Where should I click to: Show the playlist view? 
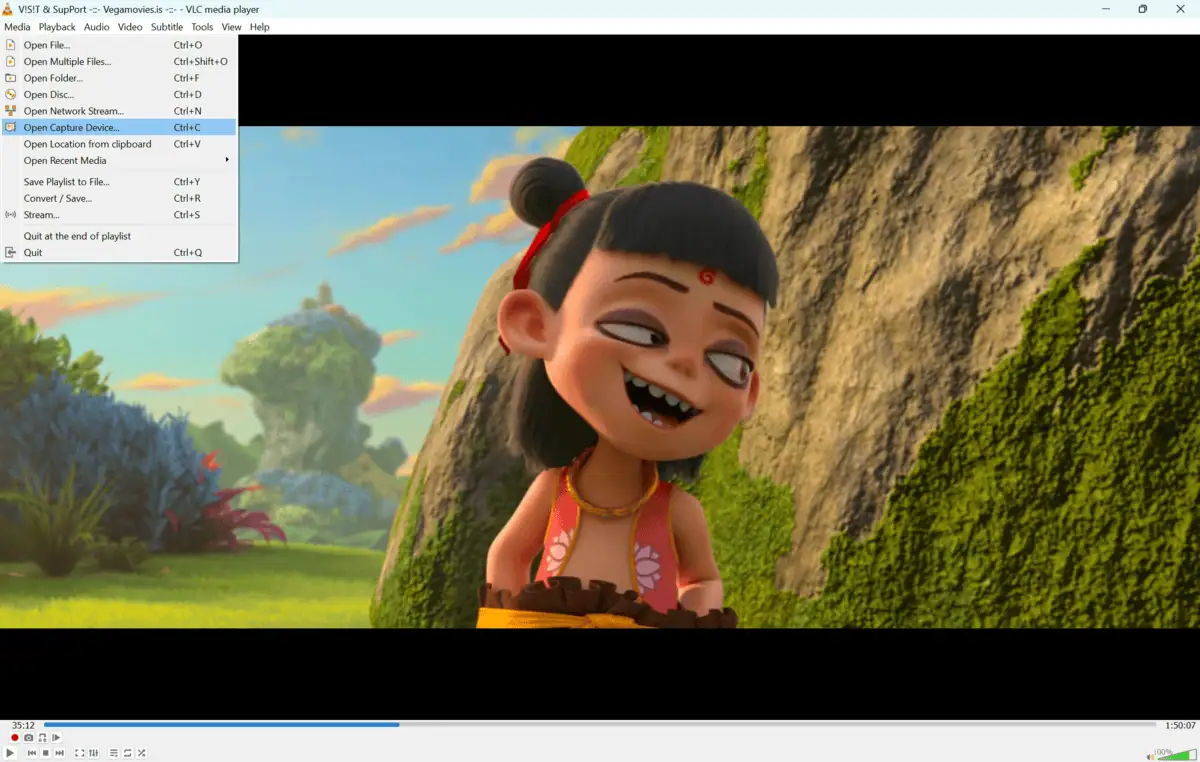tap(114, 753)
